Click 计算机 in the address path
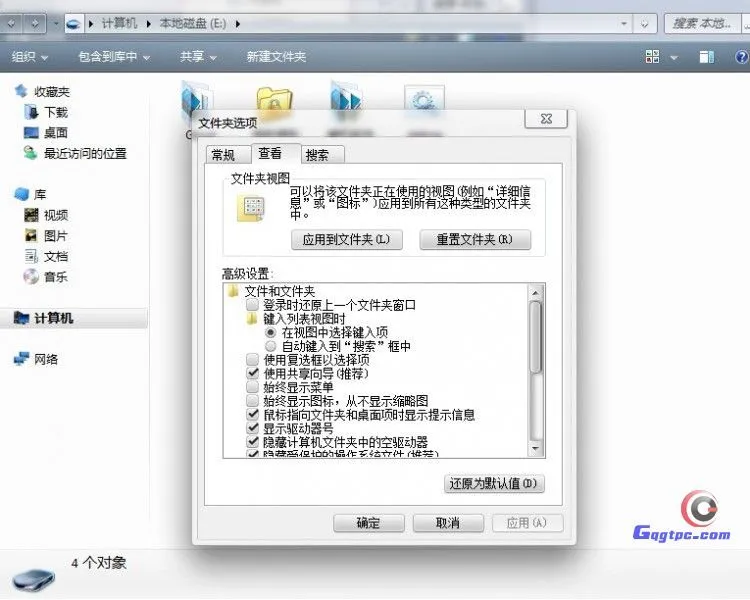750x600 pixels. 119,23
